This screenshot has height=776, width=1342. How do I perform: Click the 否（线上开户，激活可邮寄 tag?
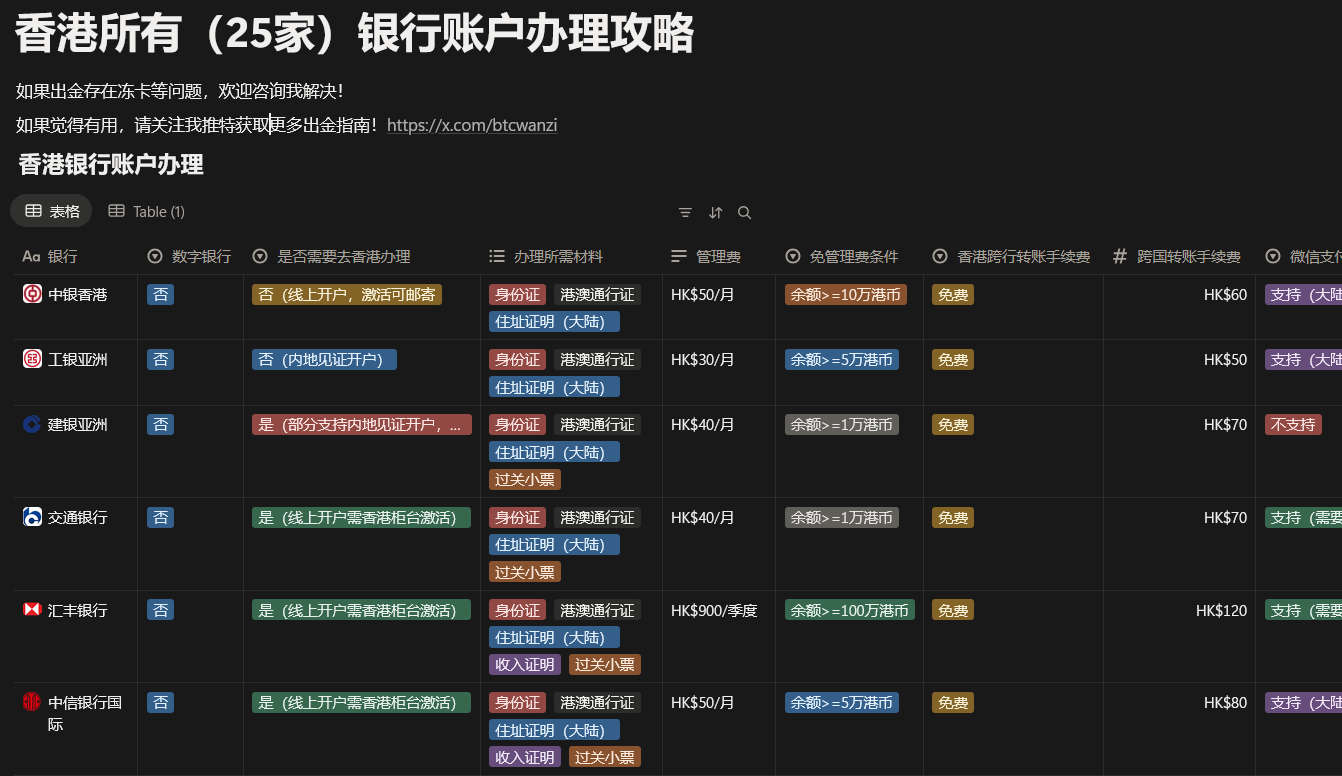[347, 294]
